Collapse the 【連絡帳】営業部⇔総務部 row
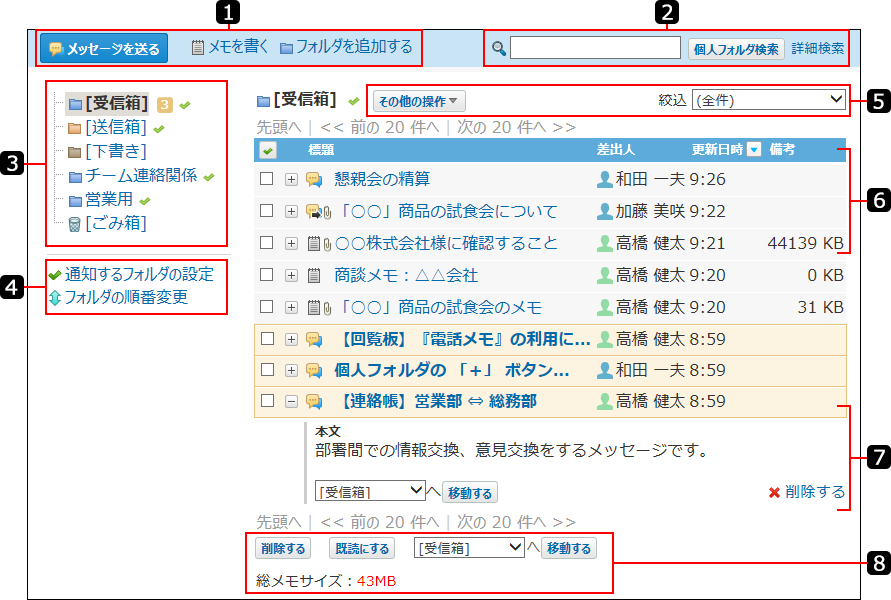891x600 pixels. tap(291, 402)
